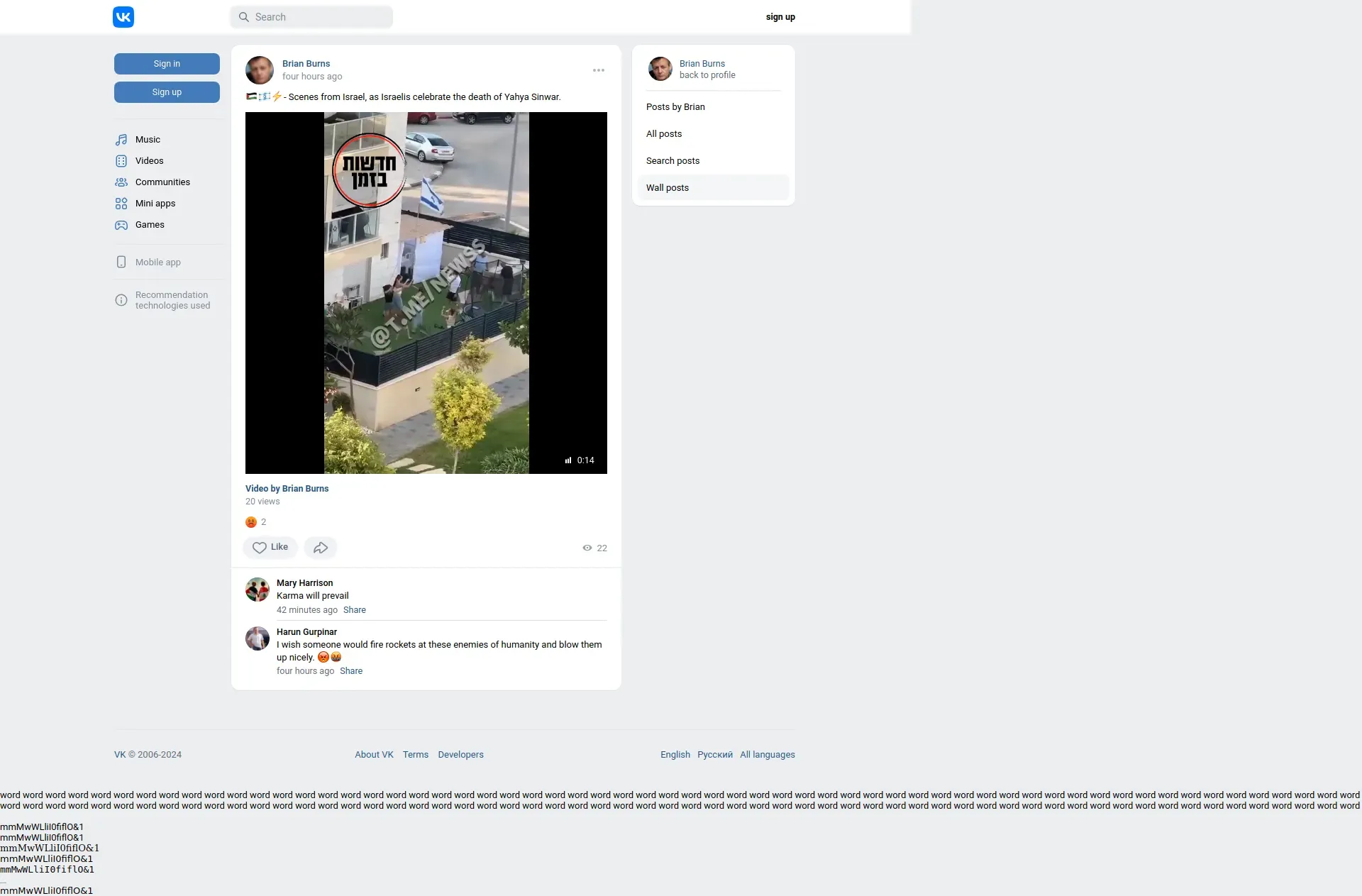Open the post's three-dots options menu
1362x896 pixels.
[x=599, y=70]
